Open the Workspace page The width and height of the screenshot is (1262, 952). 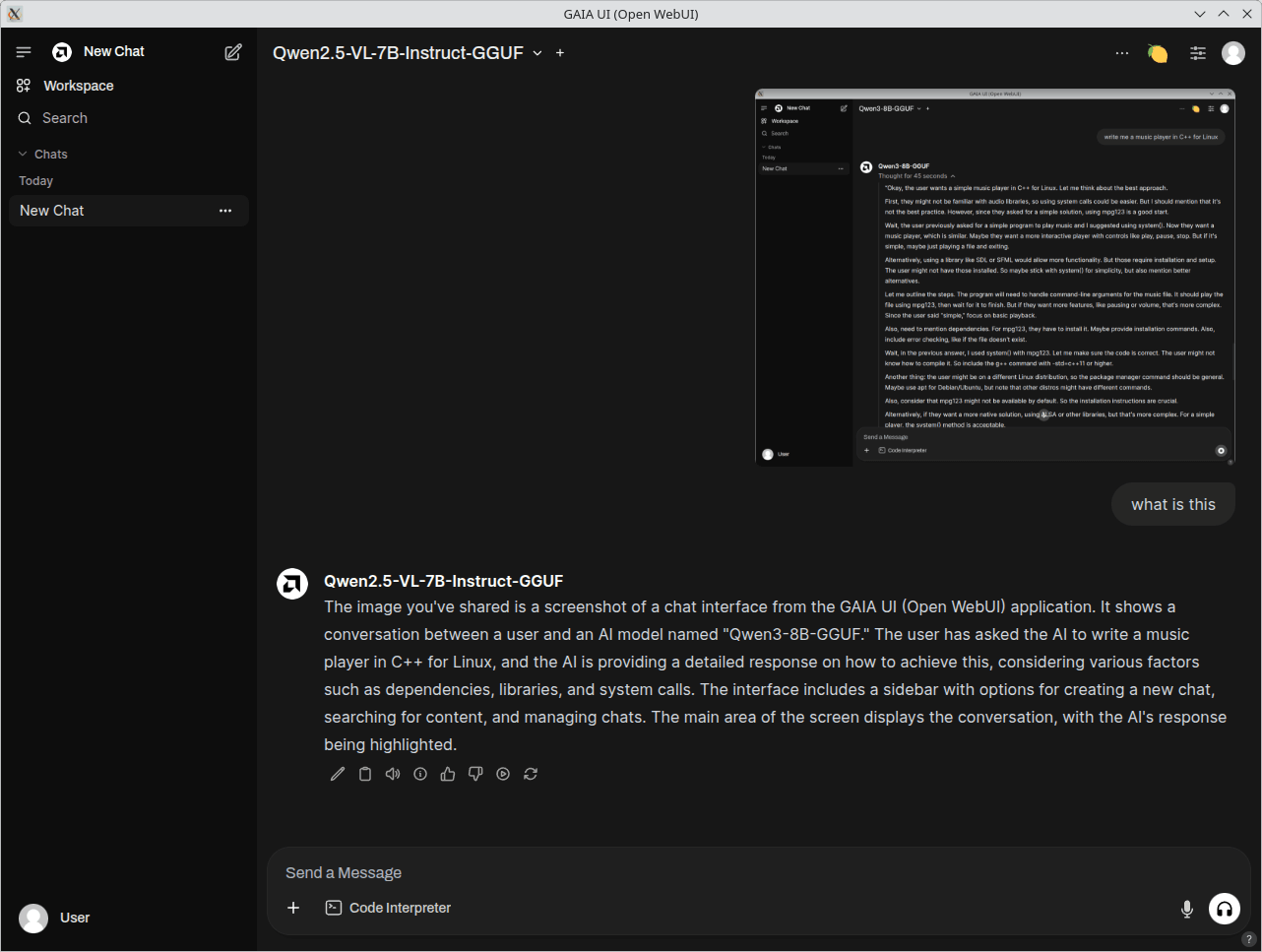[65, 86]
